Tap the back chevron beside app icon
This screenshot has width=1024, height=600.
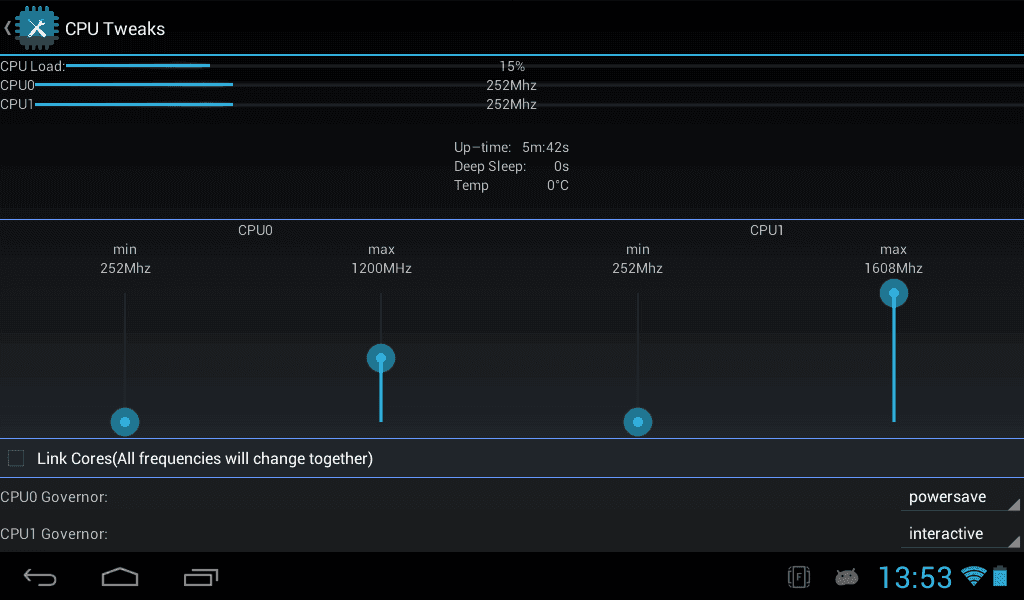pyautogui.click(x=7, y=28)
